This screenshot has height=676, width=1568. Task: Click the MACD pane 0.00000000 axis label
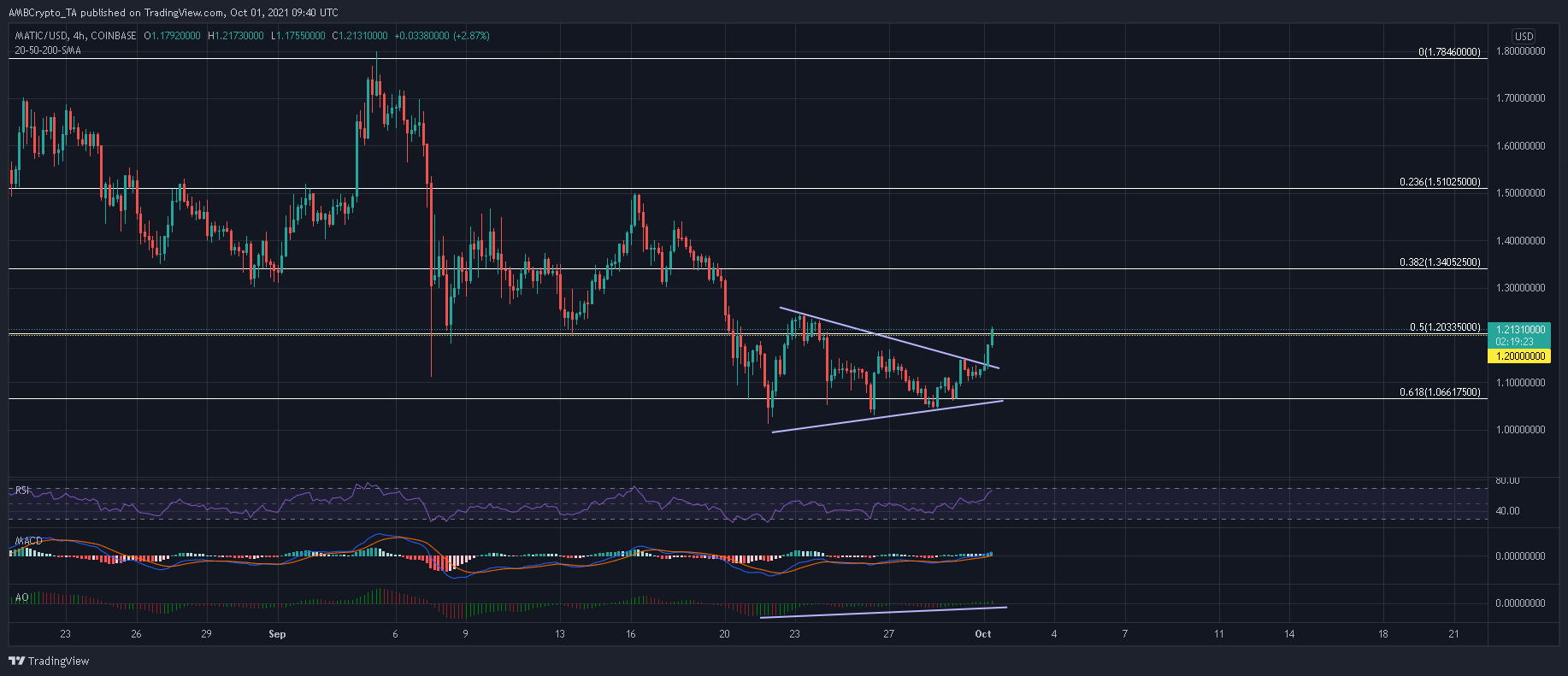point(1518,555)
